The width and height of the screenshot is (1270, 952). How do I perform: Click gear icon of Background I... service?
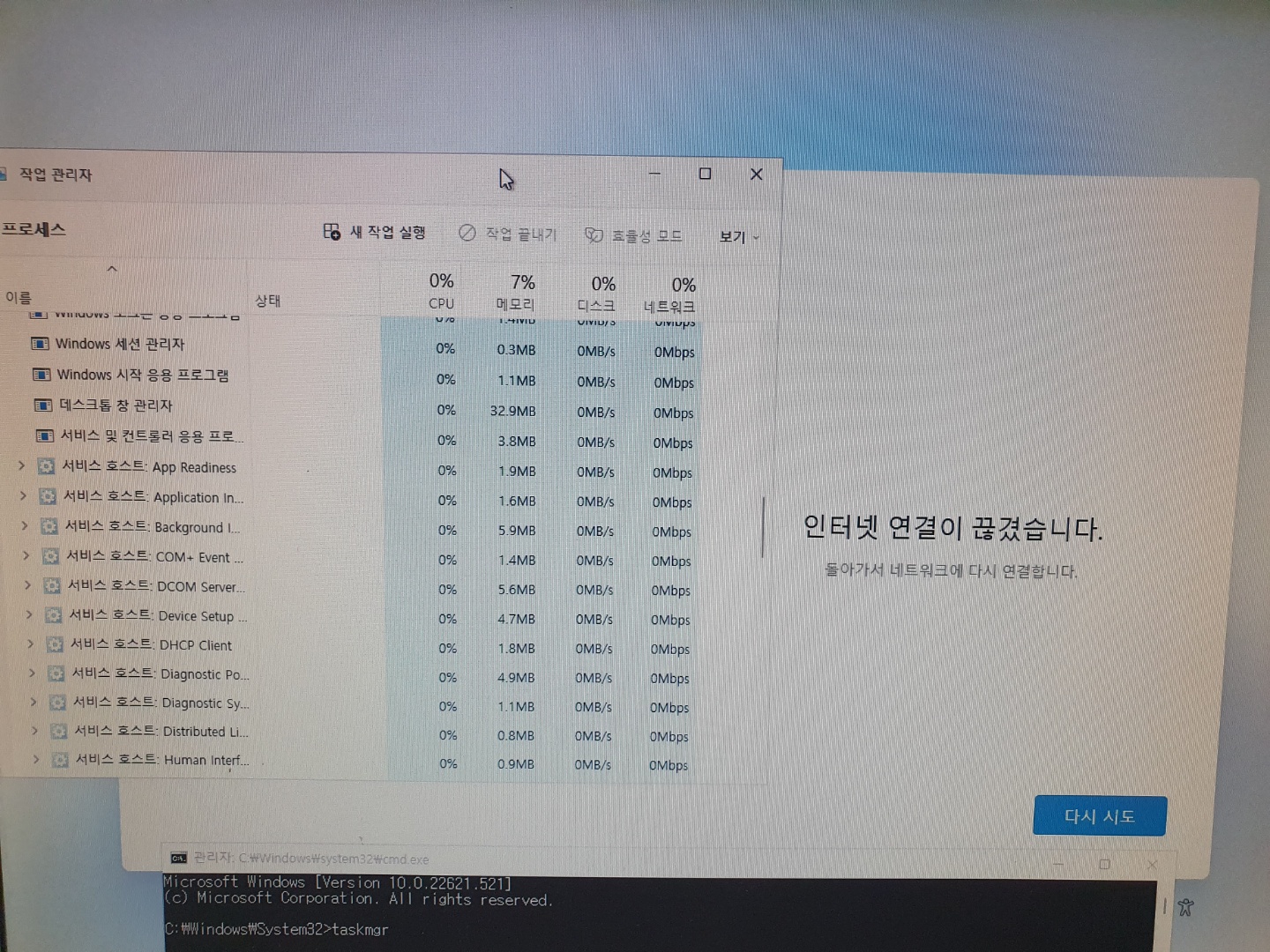click(49, 526)
